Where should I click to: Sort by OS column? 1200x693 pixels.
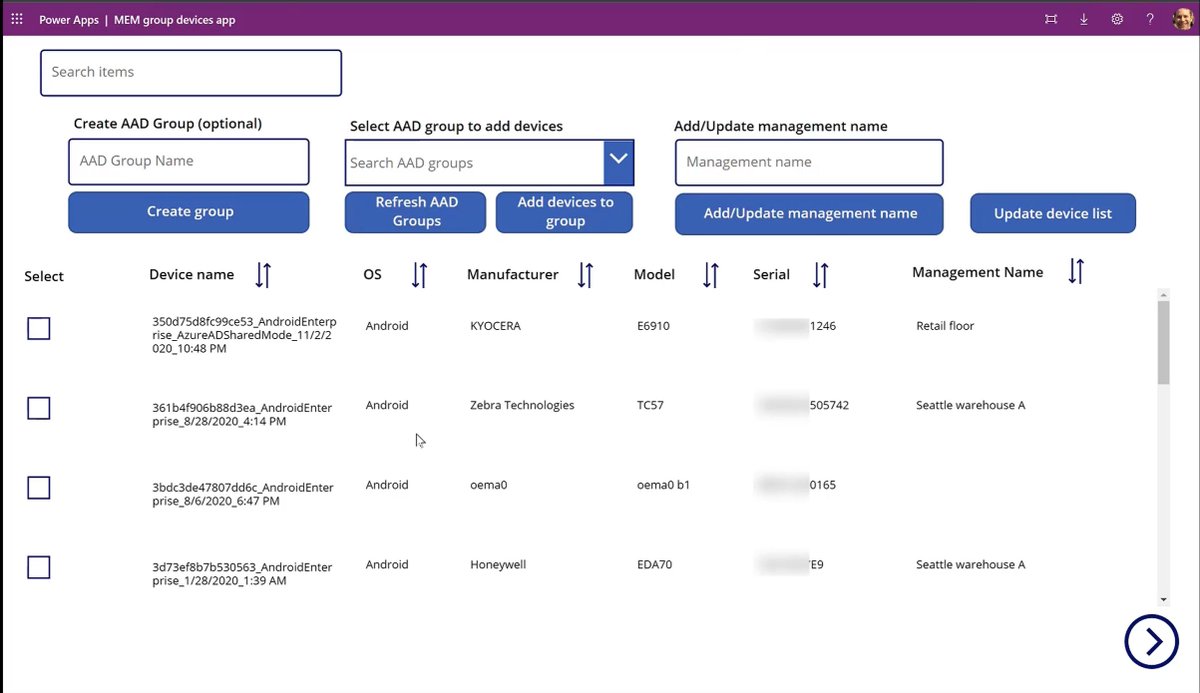pyautogui.click(x=420, y=275)
